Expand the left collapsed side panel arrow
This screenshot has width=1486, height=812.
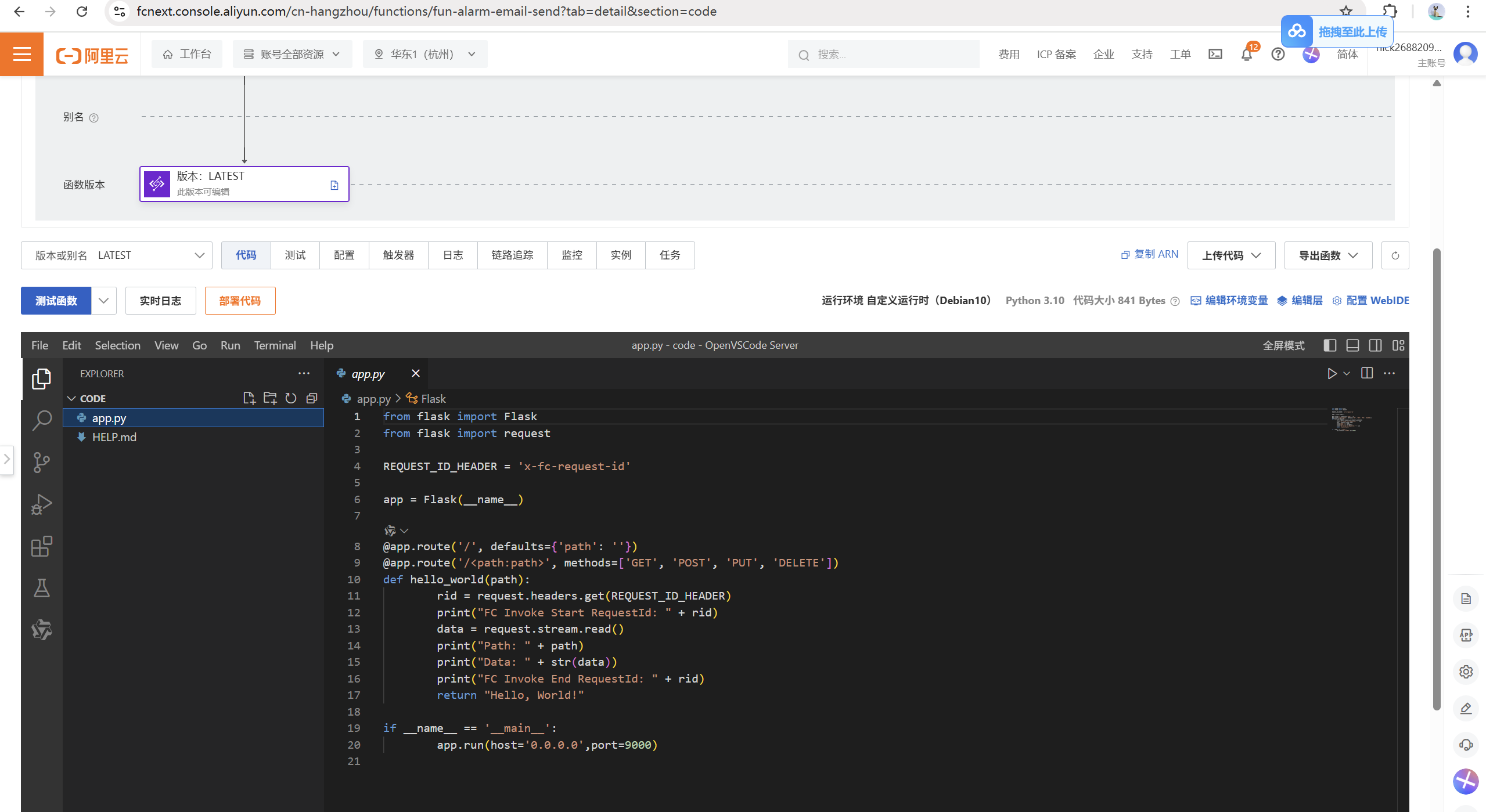pyautogui.click(x=6, y=459)
